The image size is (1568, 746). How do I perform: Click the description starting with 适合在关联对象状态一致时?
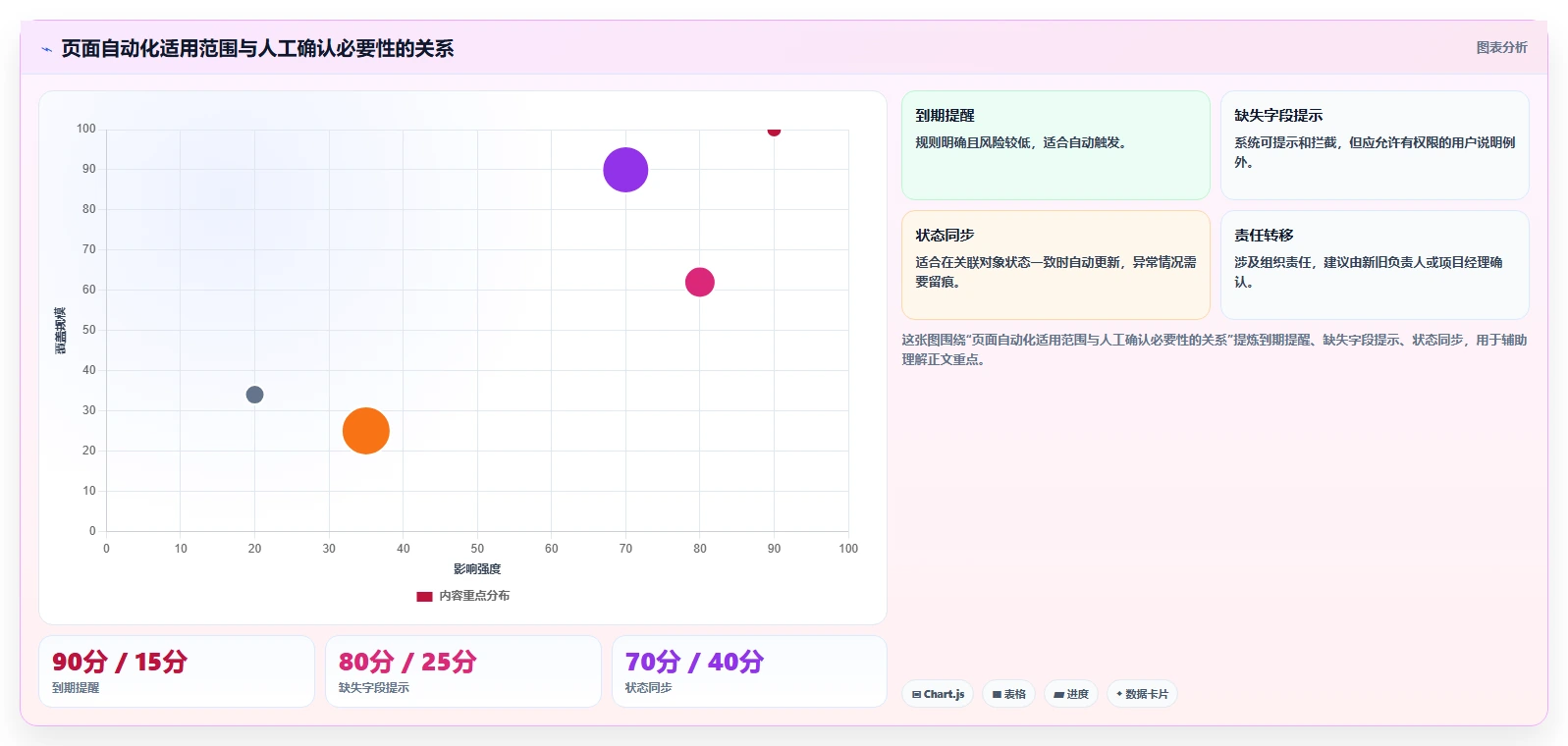(1055, 272)
